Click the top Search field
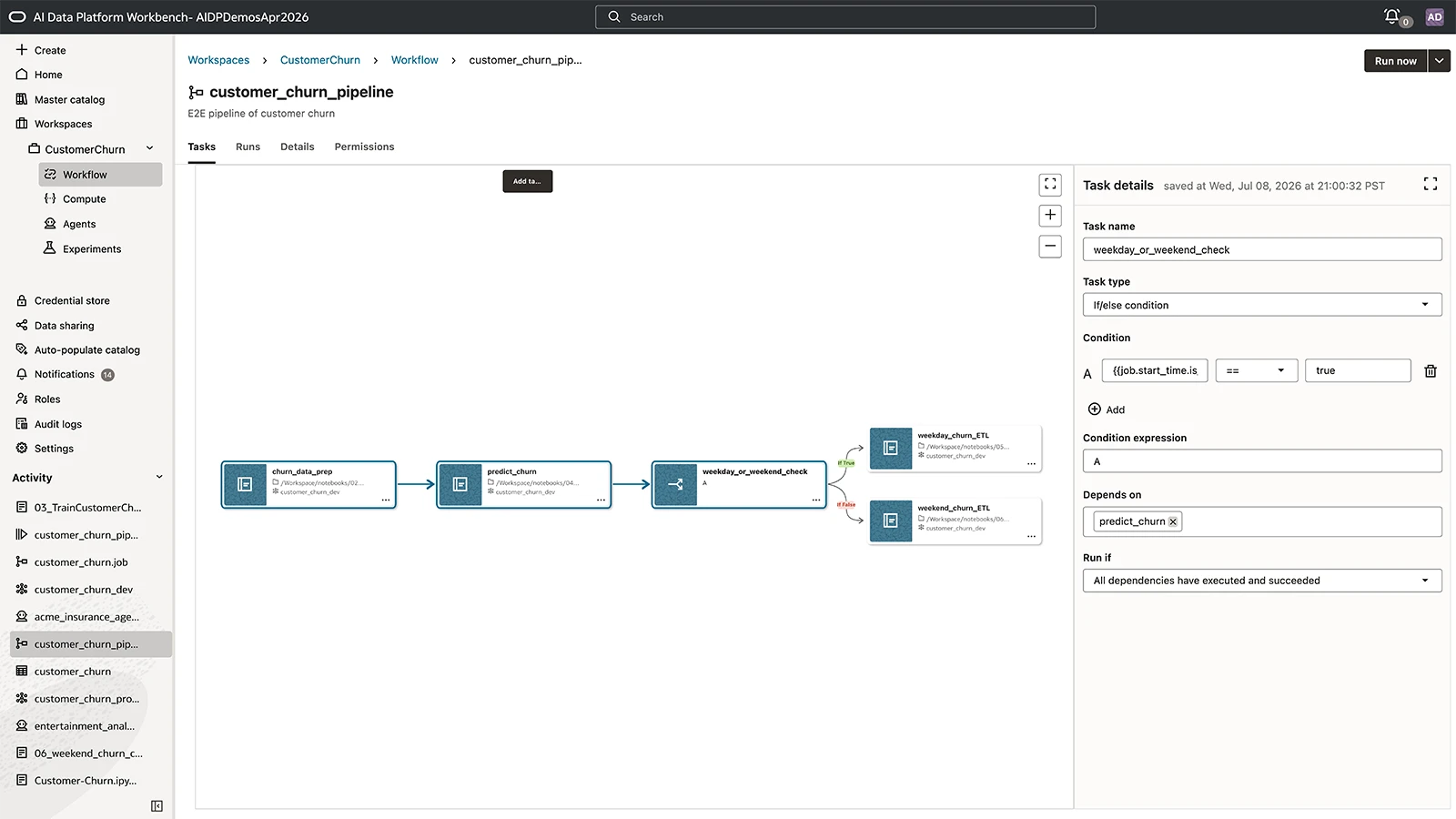This screenshot has width=1456, height=819. pos(845,16)
